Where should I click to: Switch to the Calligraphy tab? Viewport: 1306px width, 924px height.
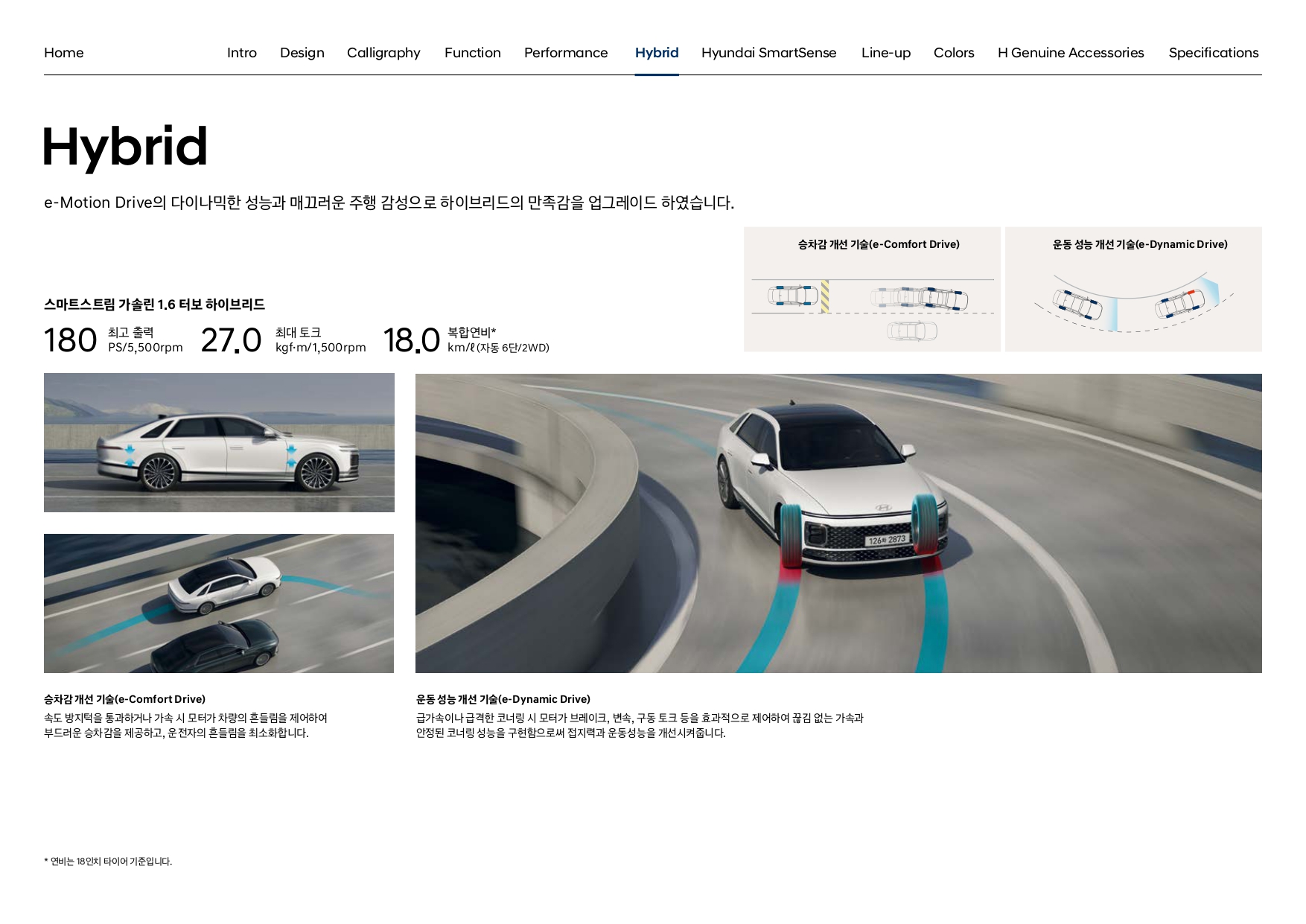click(383, 53)
